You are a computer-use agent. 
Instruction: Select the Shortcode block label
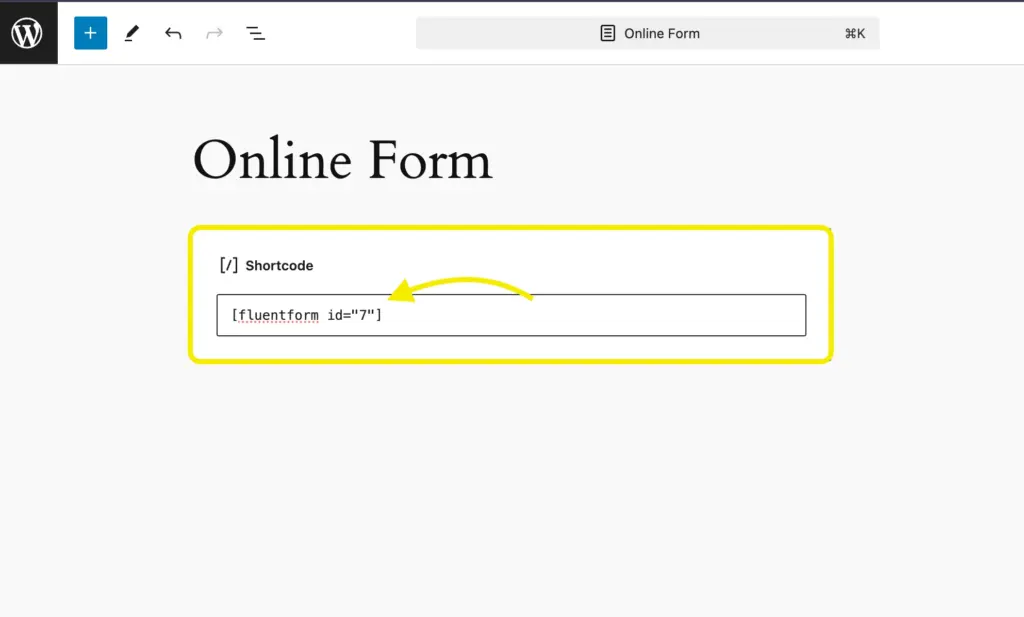pos(279,265)
